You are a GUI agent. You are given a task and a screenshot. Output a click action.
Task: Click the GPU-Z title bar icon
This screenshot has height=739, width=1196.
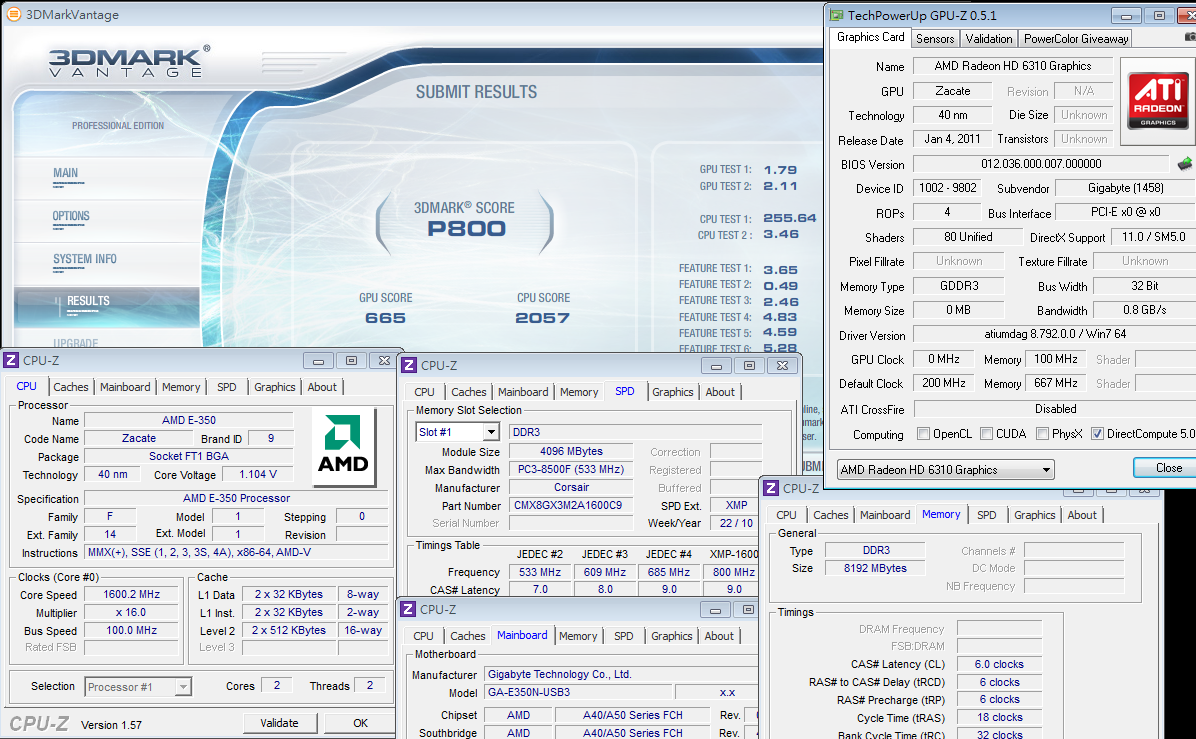click(837, 15)
